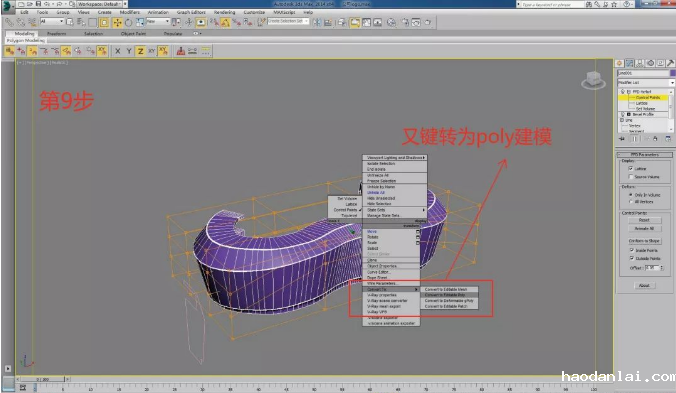Toggle the Lattice display checkbox

click(631, 168)
